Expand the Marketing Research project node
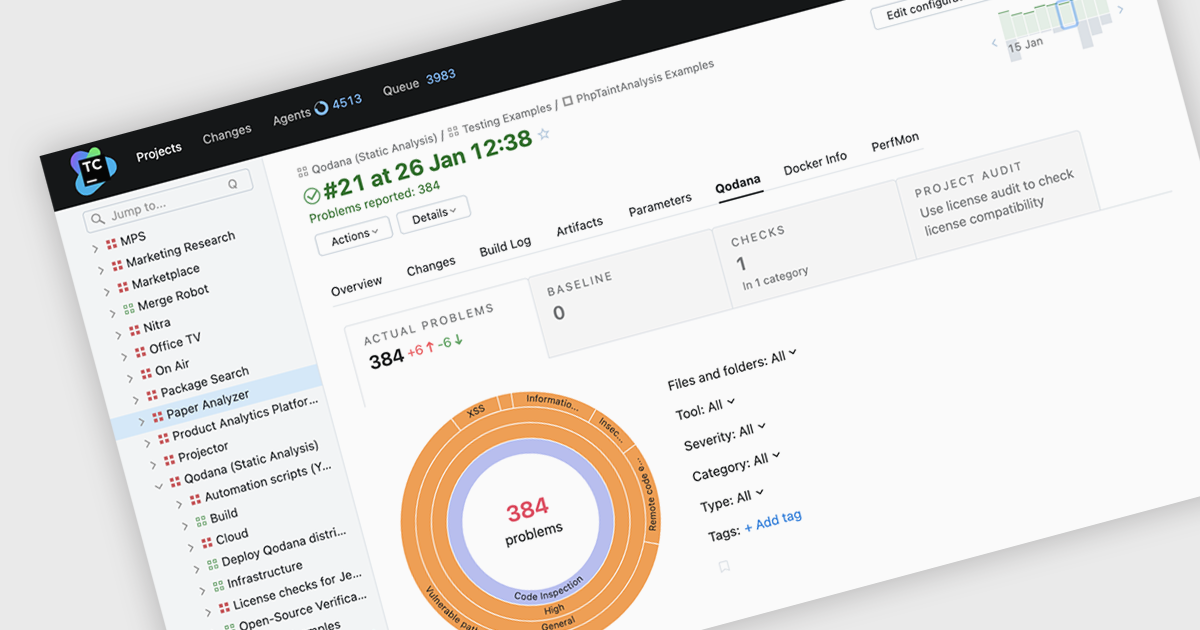 pos(101,269)
